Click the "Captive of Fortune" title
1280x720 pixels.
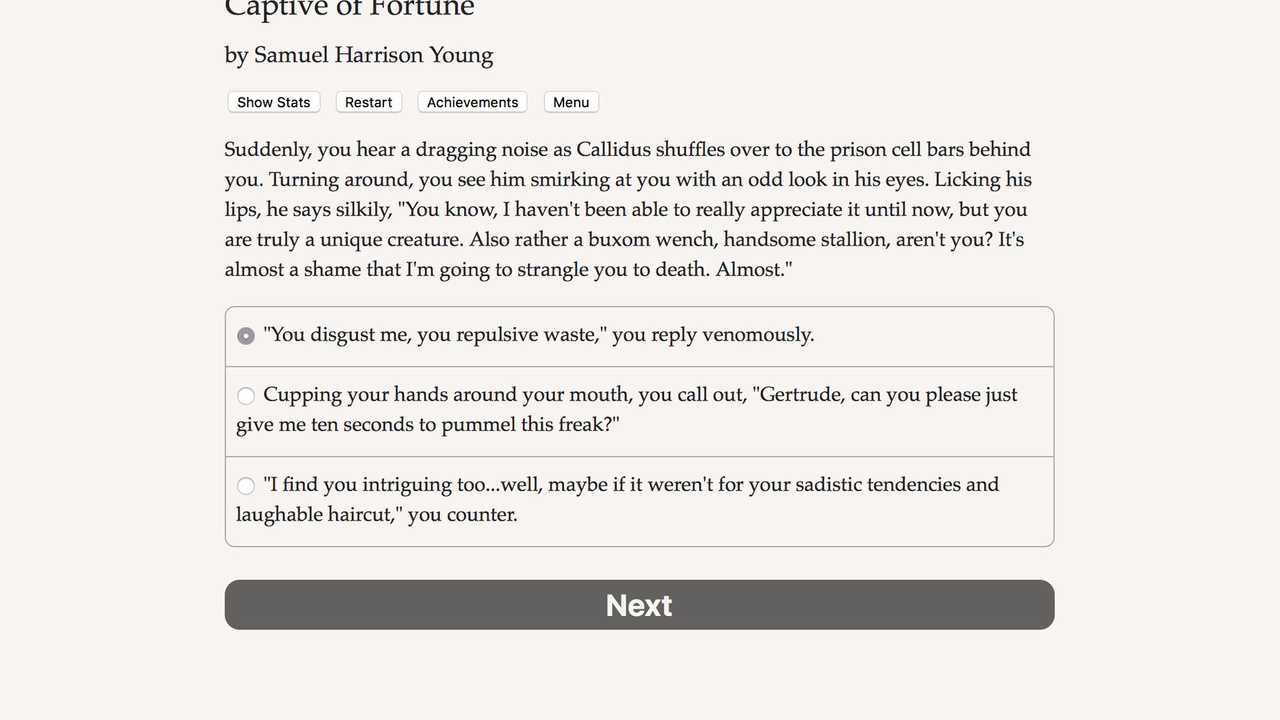coord(349,10)
